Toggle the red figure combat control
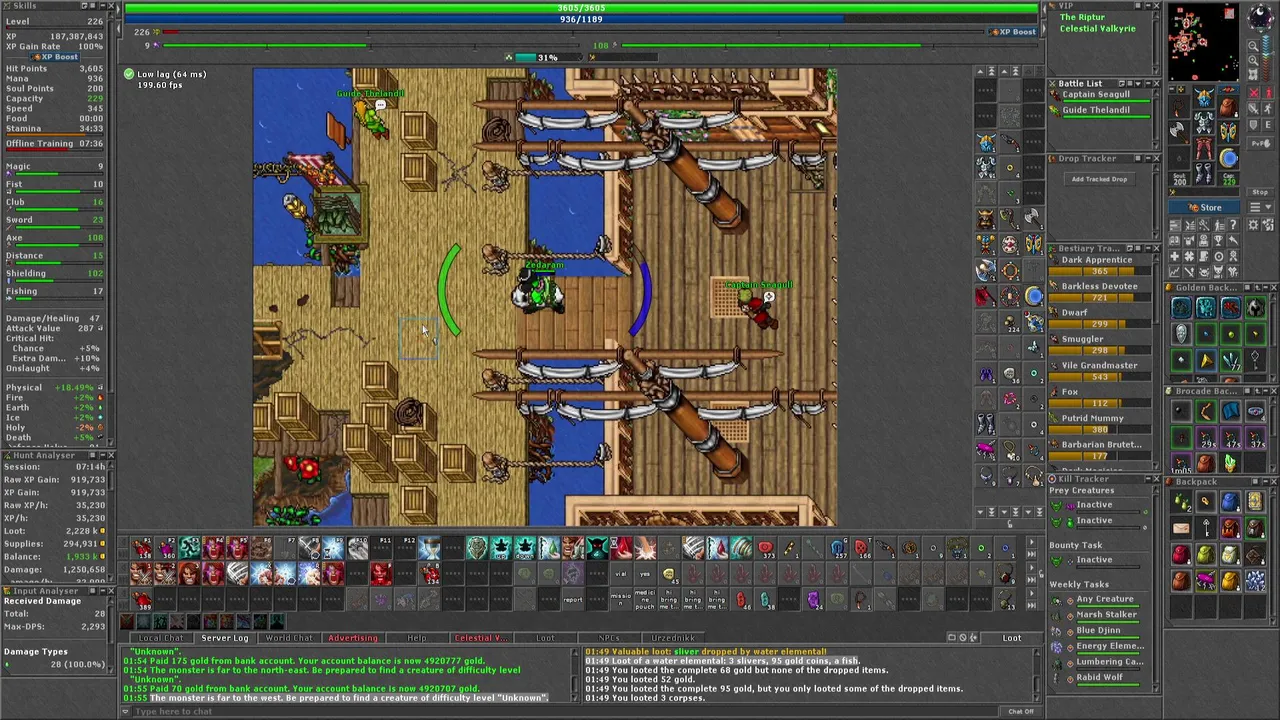The height and width of the screenshot is (720, 1280). click(1268, 93)
